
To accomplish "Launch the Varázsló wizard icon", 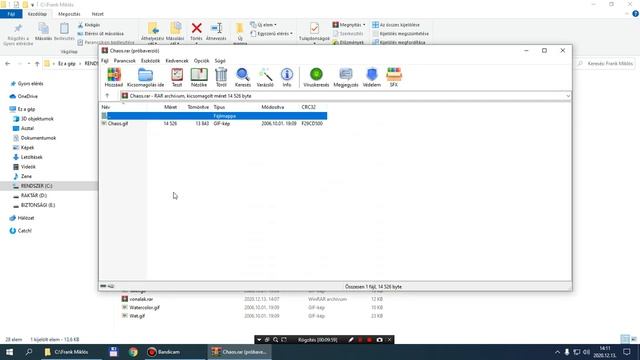I will (265, 77).
